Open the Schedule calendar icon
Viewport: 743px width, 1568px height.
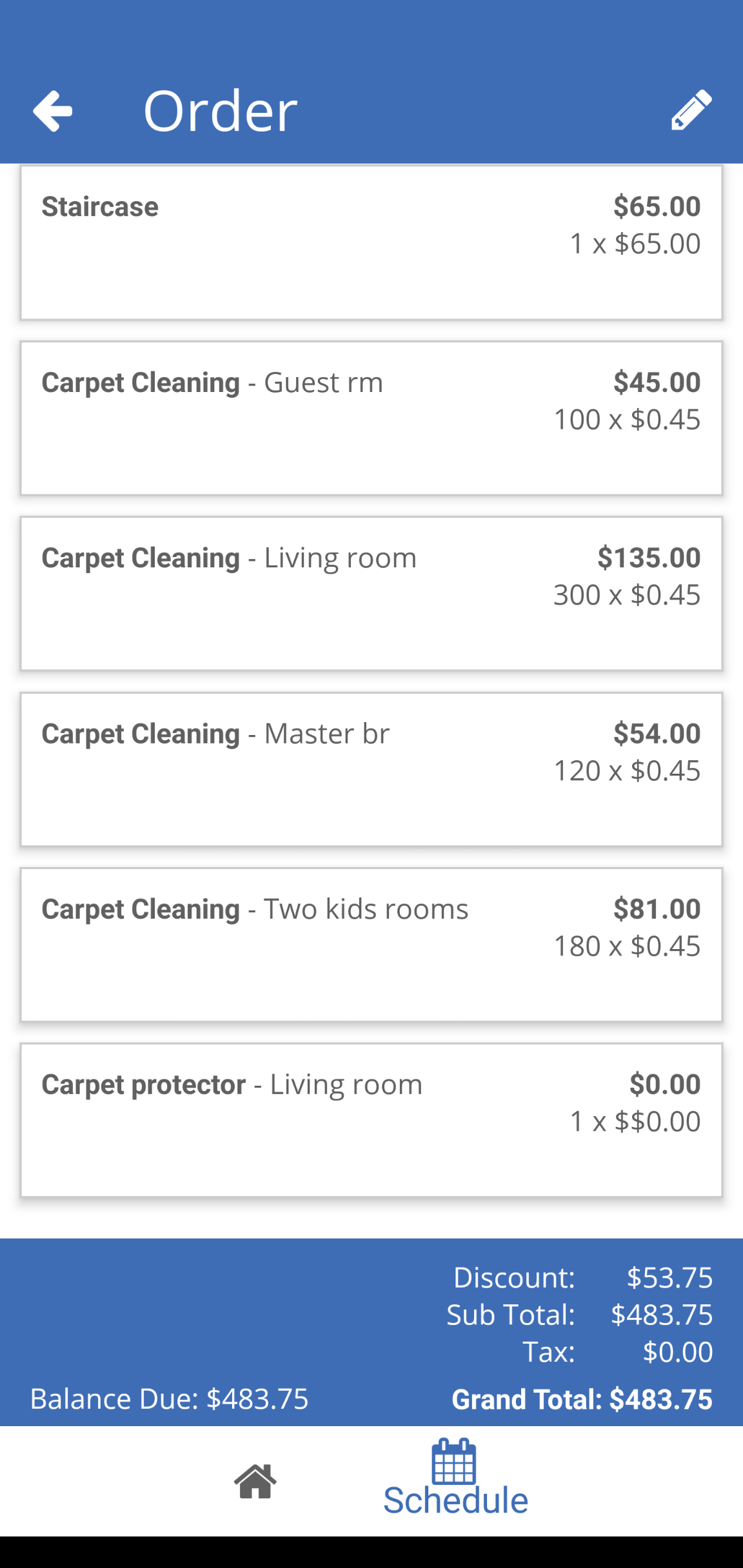click(x=454, y=1460)
